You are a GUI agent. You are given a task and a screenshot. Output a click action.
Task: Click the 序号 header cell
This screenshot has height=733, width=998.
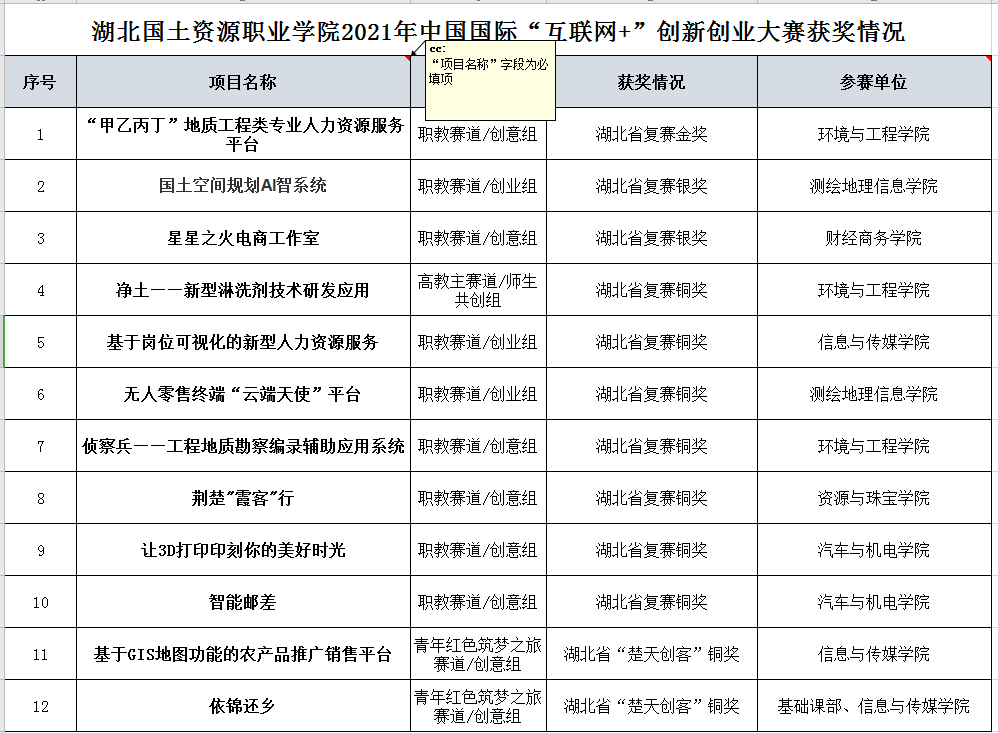point(40,82)
